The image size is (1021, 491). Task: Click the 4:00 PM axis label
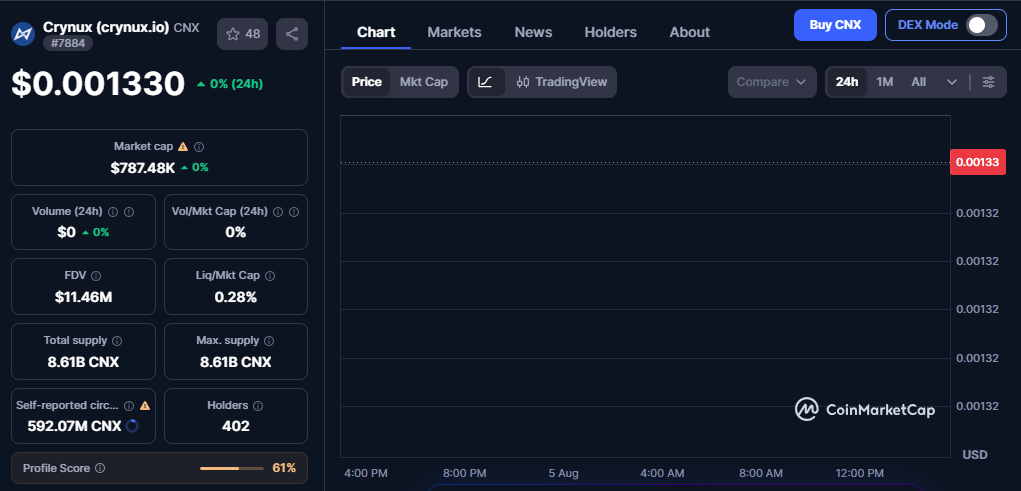point(366,473)
